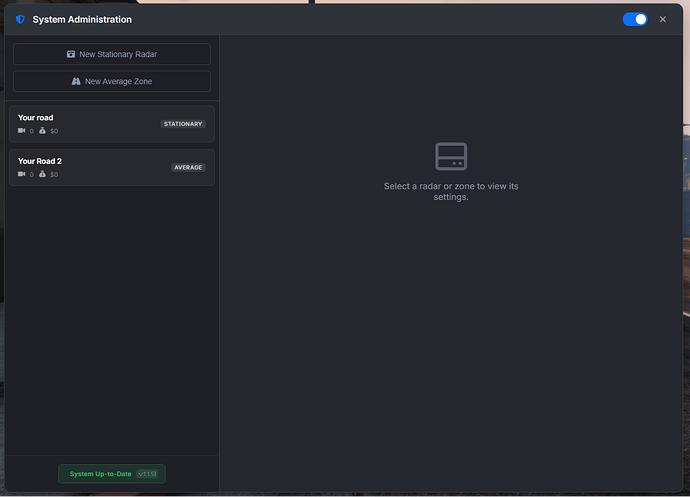Click the $0 amount under Your road

coord(54,131)
